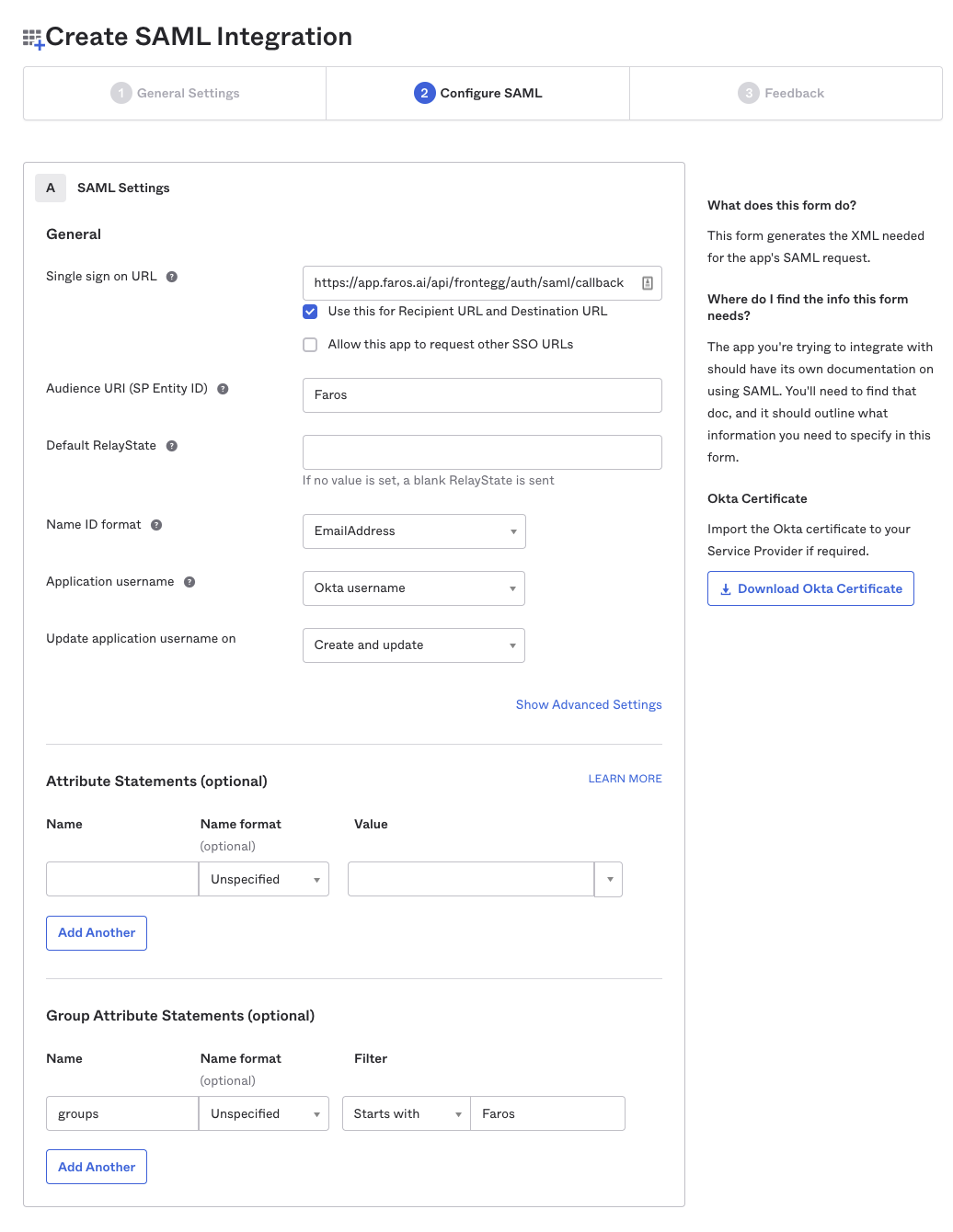This screenshot has height=1232, width=953.
Task: Click 'If no value is set' RelayState hint
Action: click(x=429, y=481)
